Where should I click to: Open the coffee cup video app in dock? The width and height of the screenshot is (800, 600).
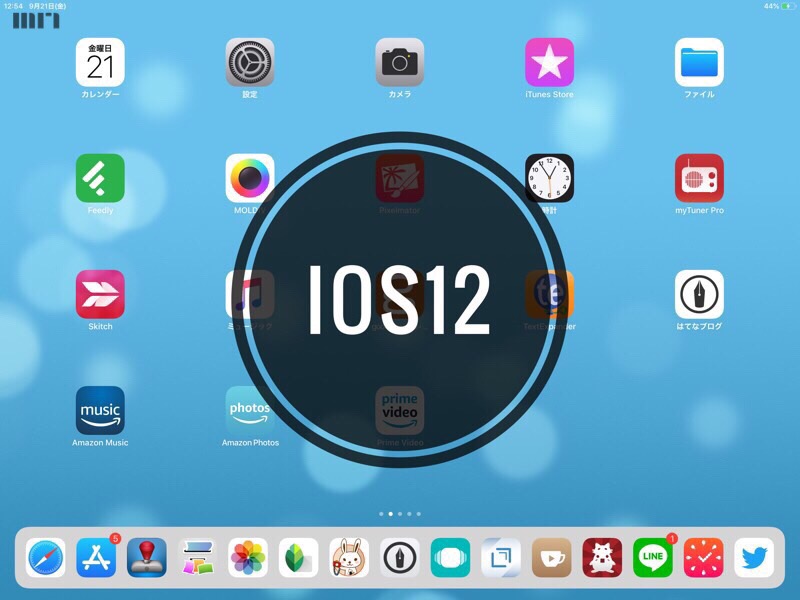tap(552, 558)
